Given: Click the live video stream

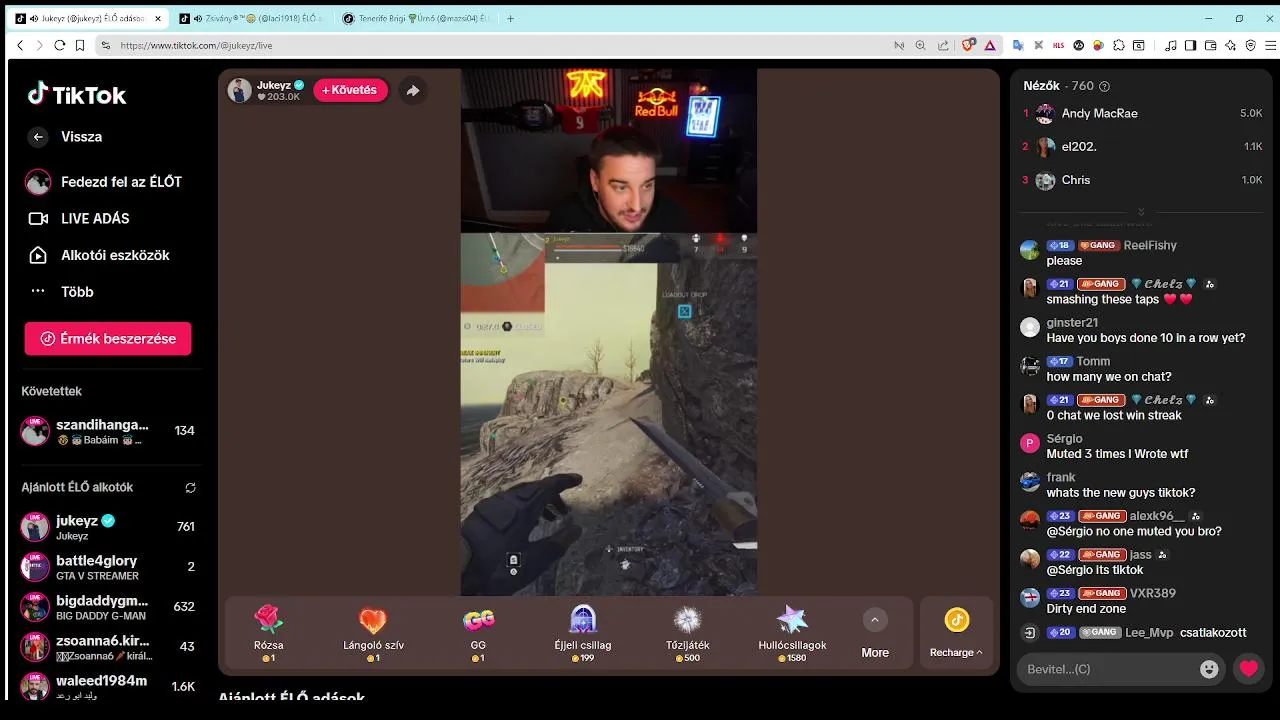Looking at the screenshot, I should click(x=608, y=332).
